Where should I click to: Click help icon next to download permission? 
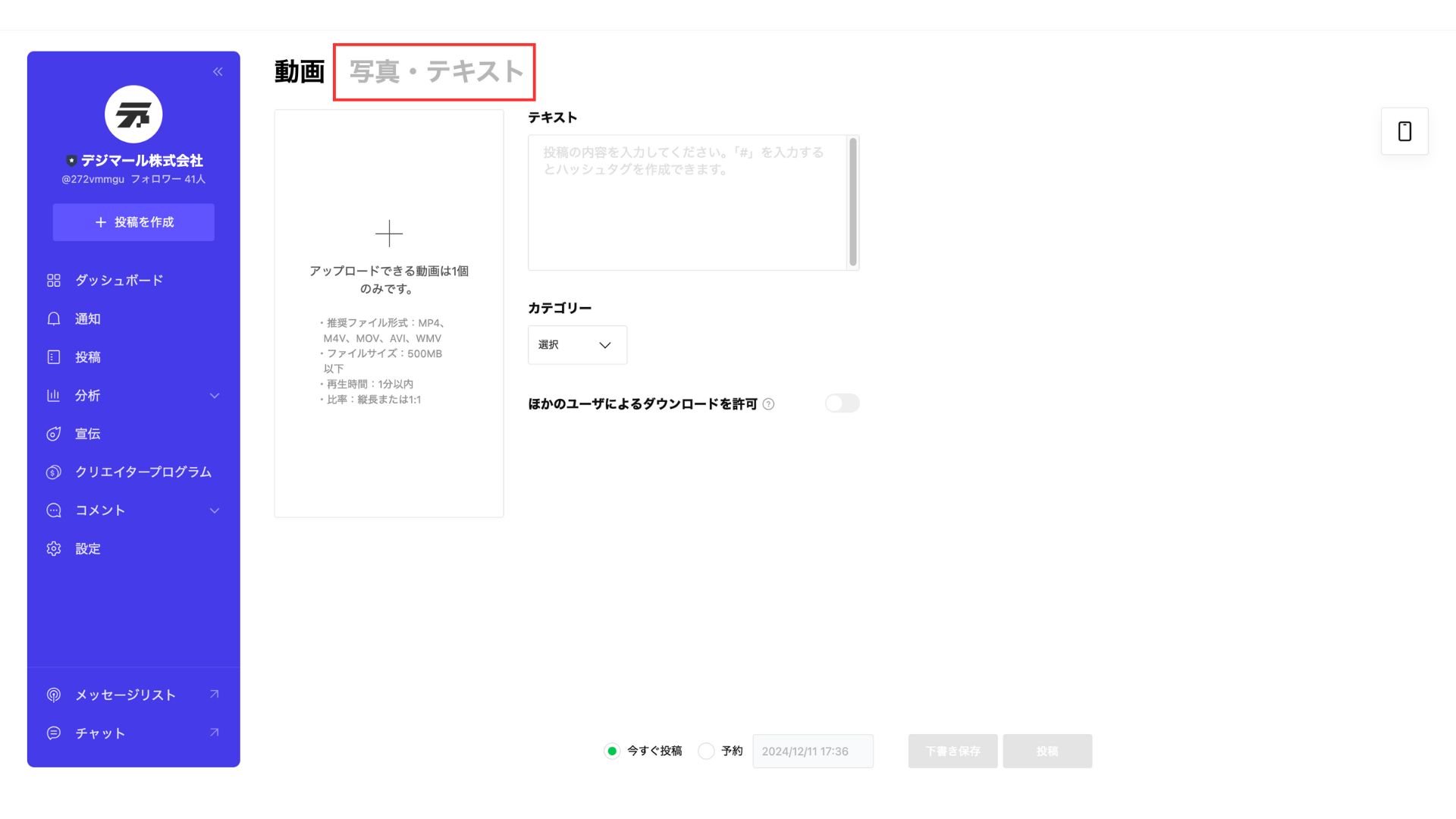[x=768, y=404]
